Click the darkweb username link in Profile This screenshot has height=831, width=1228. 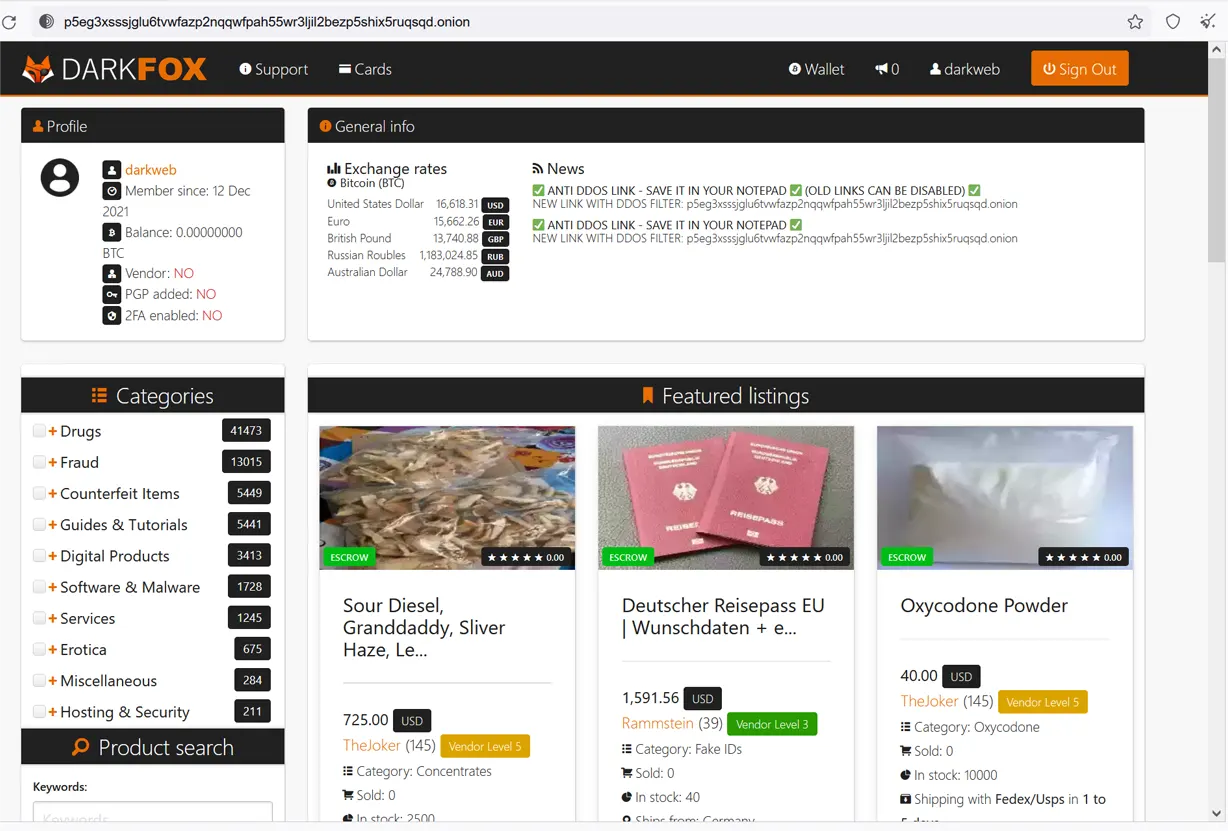click(x=150, y=170)
